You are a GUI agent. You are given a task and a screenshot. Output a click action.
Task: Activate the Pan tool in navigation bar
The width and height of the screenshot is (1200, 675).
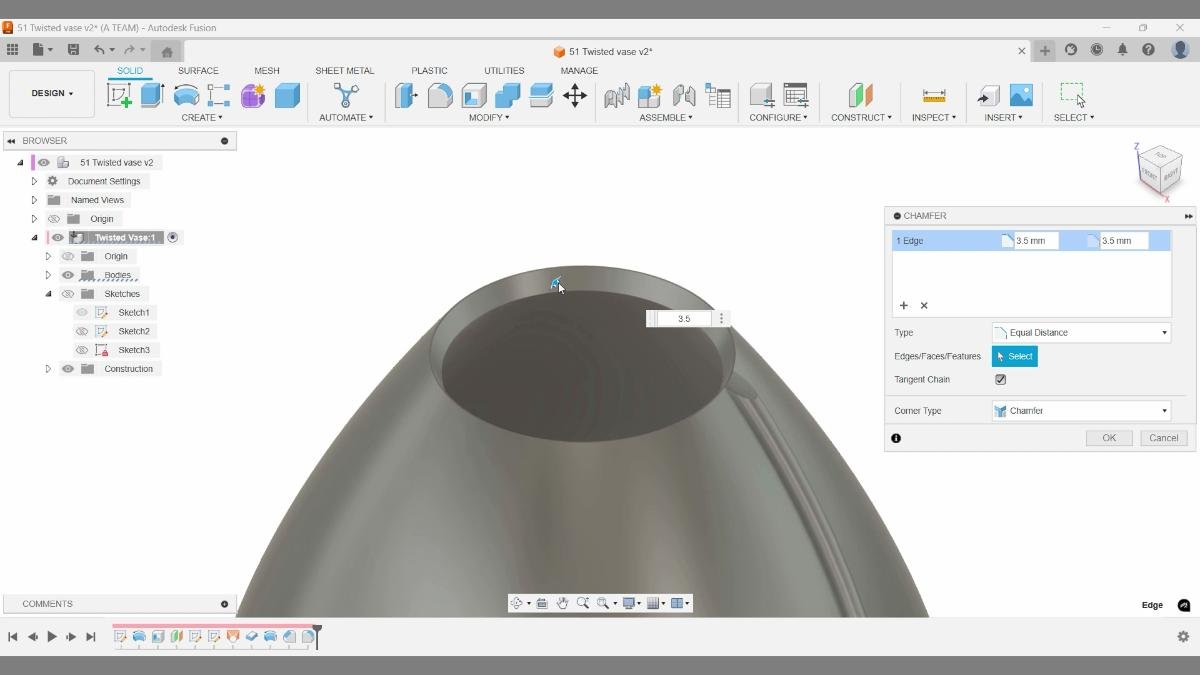coord(563,603)
